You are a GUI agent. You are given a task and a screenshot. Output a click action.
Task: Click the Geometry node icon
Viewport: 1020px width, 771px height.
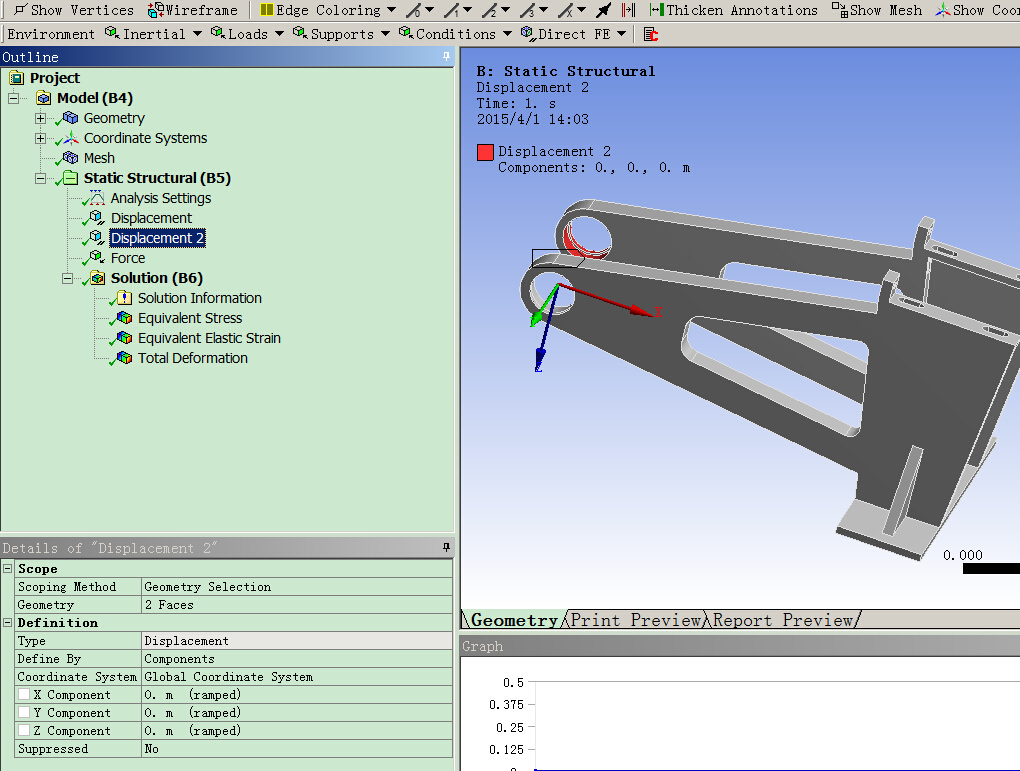pyautogui.click(x=70, y=118)
